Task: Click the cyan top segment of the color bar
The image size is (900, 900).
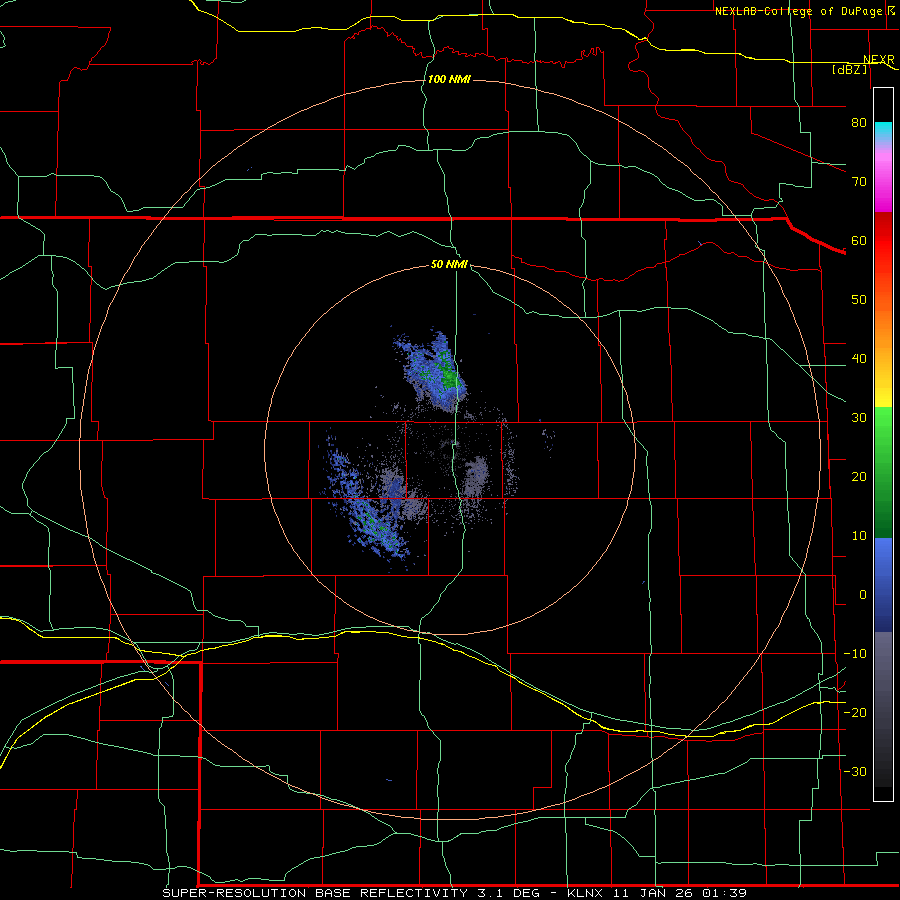Action: [x=883, y=133]
